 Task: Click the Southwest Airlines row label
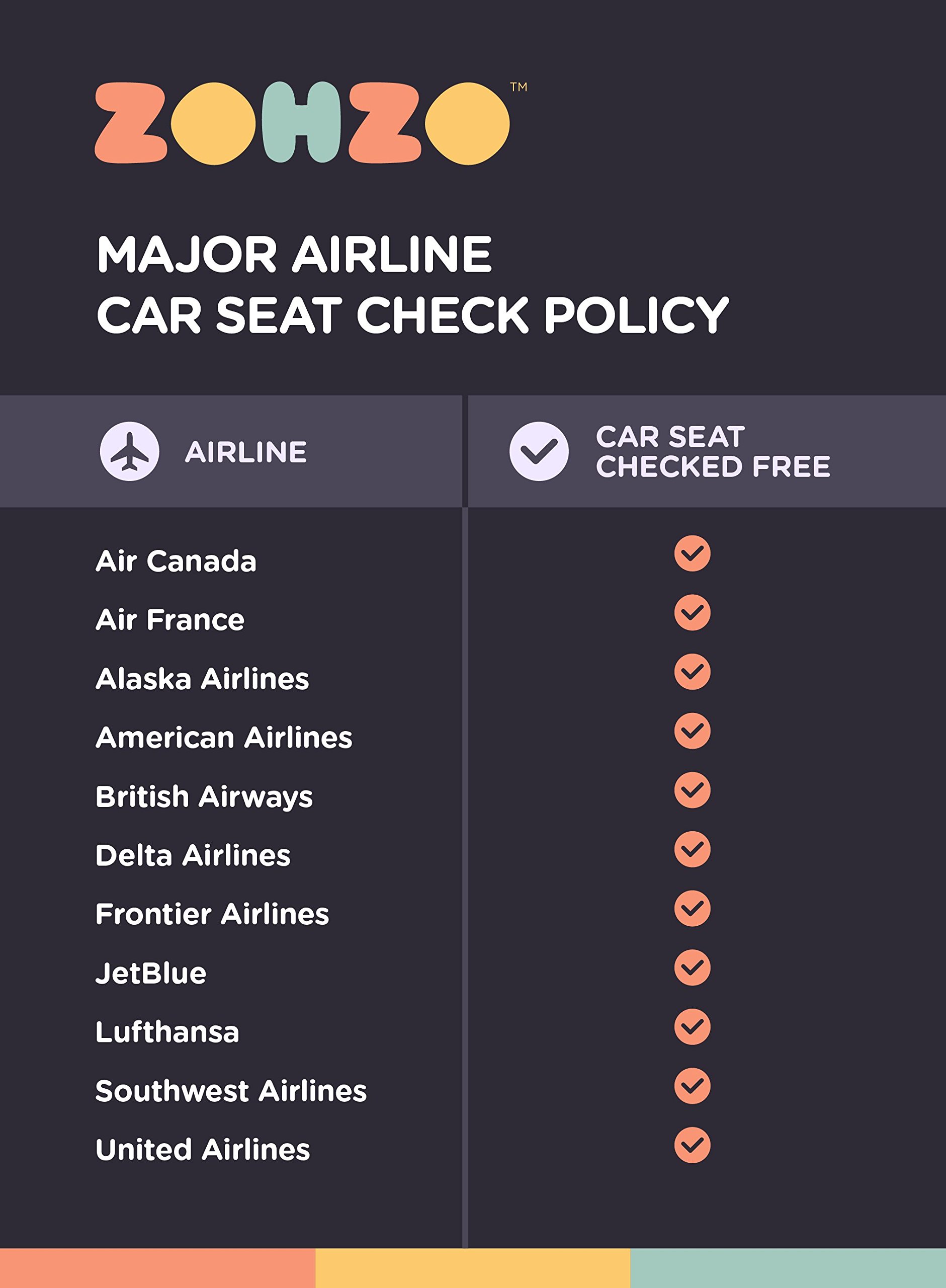click(231, 1091)
